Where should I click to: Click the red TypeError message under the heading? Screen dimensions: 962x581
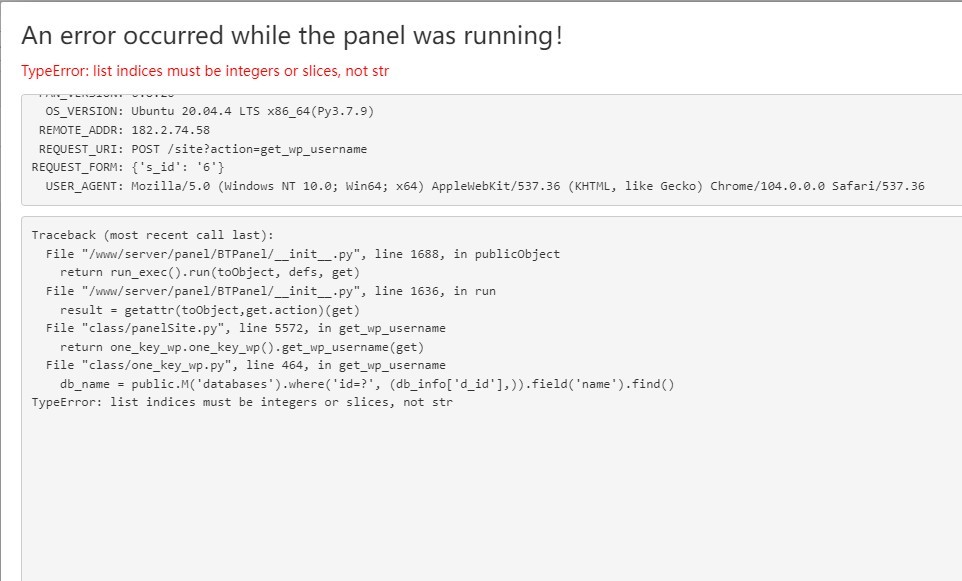click(205, 71)
